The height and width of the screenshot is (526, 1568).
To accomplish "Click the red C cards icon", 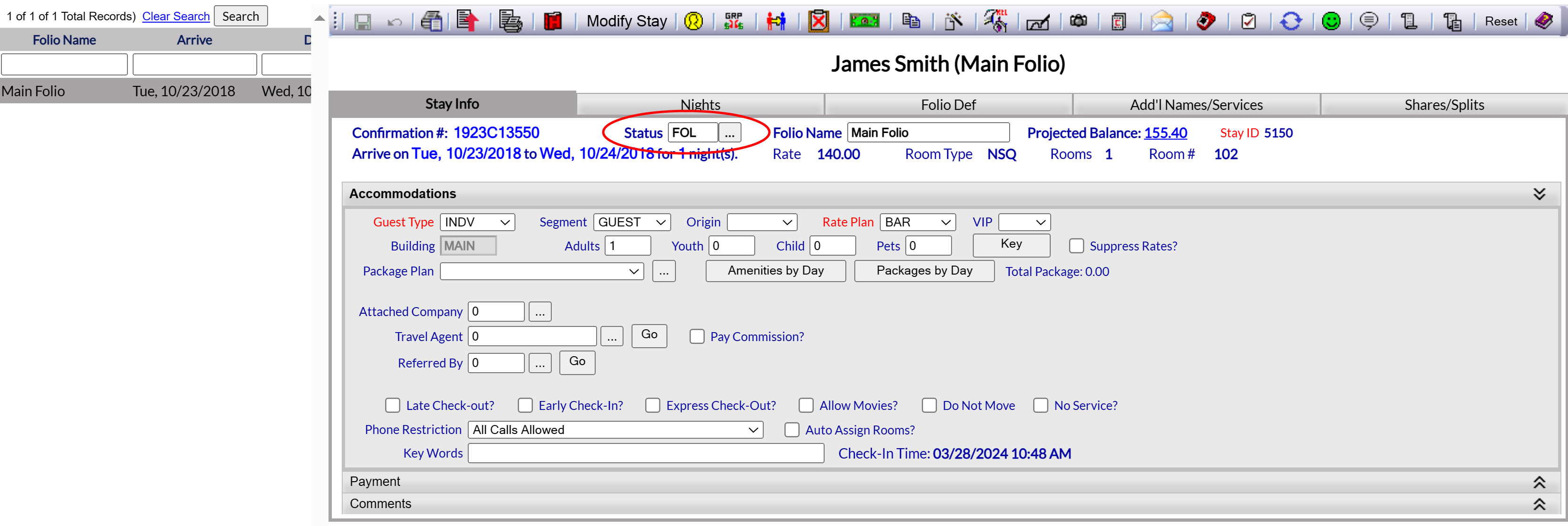I will point(1119,21).
